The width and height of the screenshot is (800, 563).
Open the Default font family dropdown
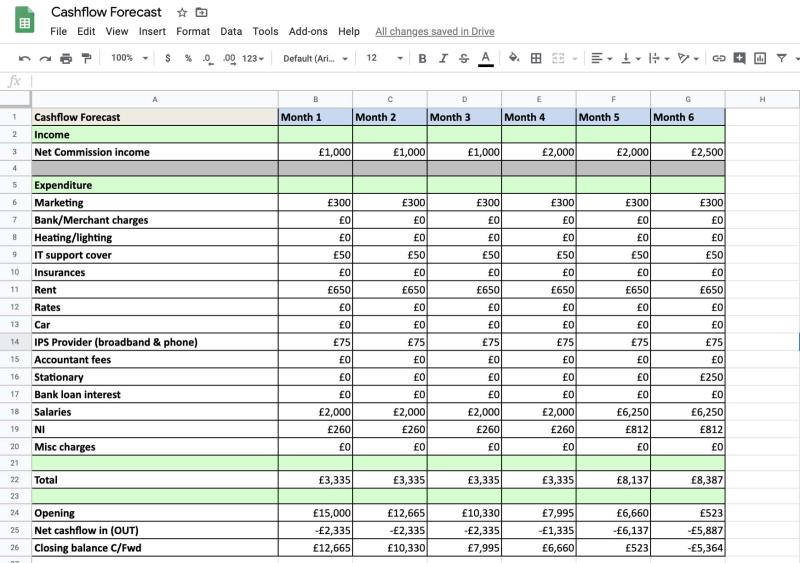(315, 59)
